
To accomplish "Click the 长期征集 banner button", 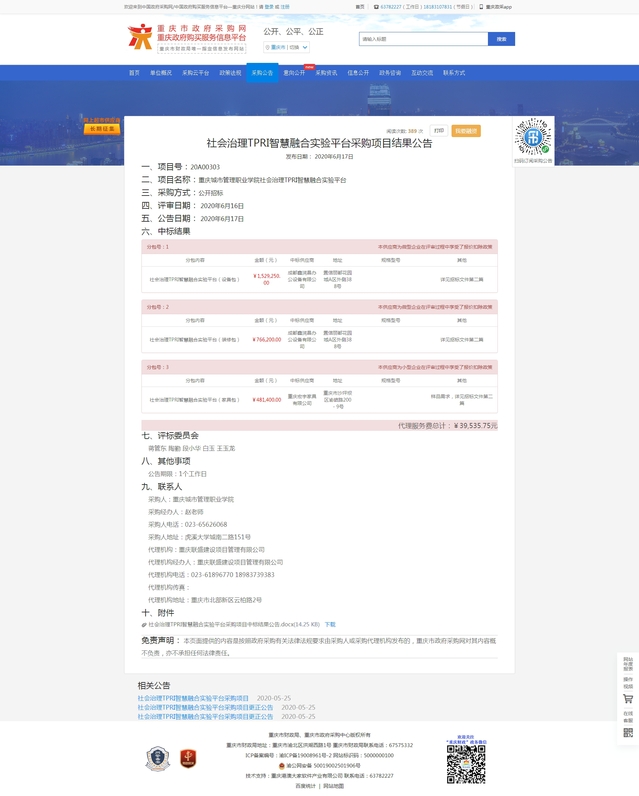I will [102, 129].
